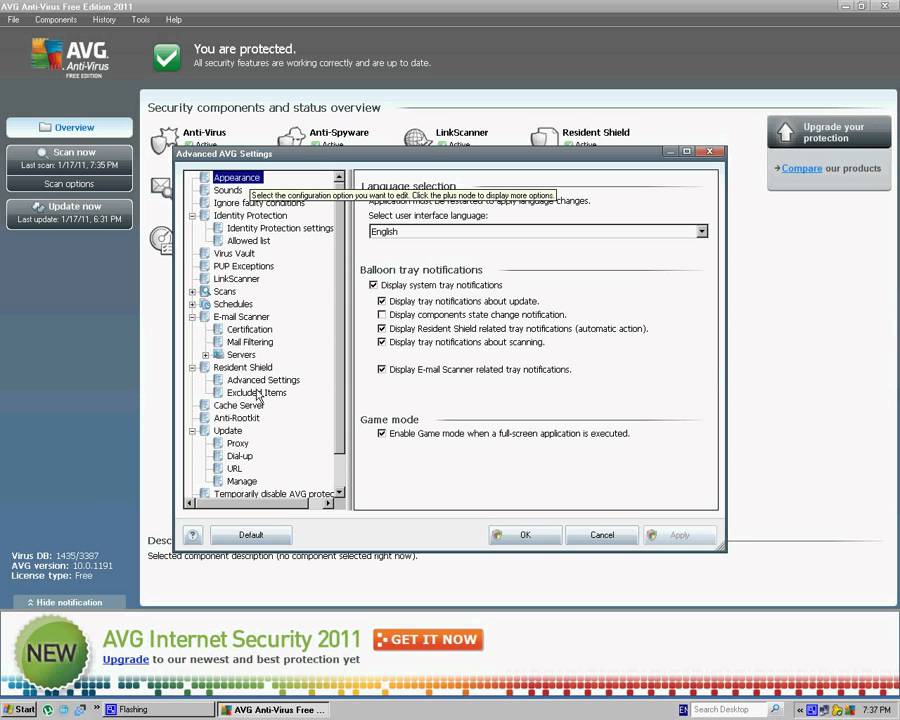Disable Game mode for full-screen applications
The image size is (900, 720).
pos(382,433)
